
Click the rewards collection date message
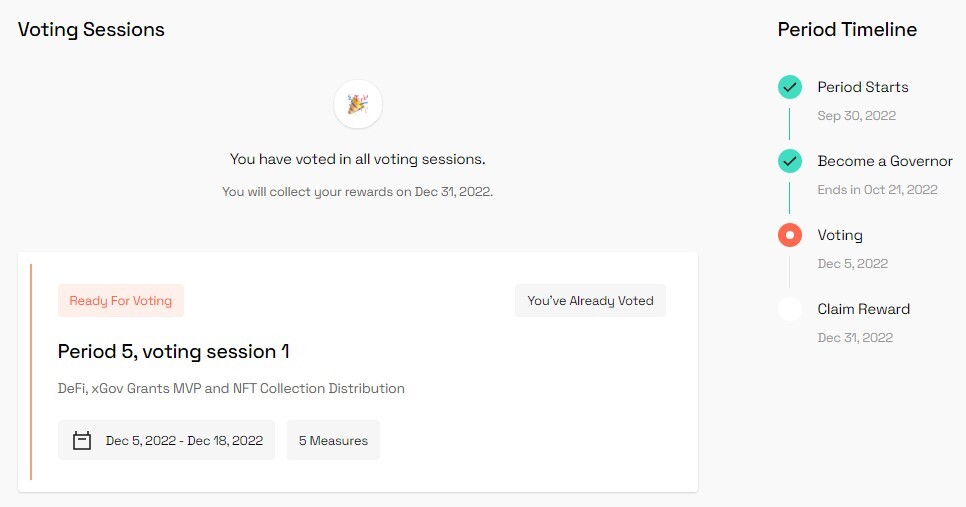[x=357, y=192]
